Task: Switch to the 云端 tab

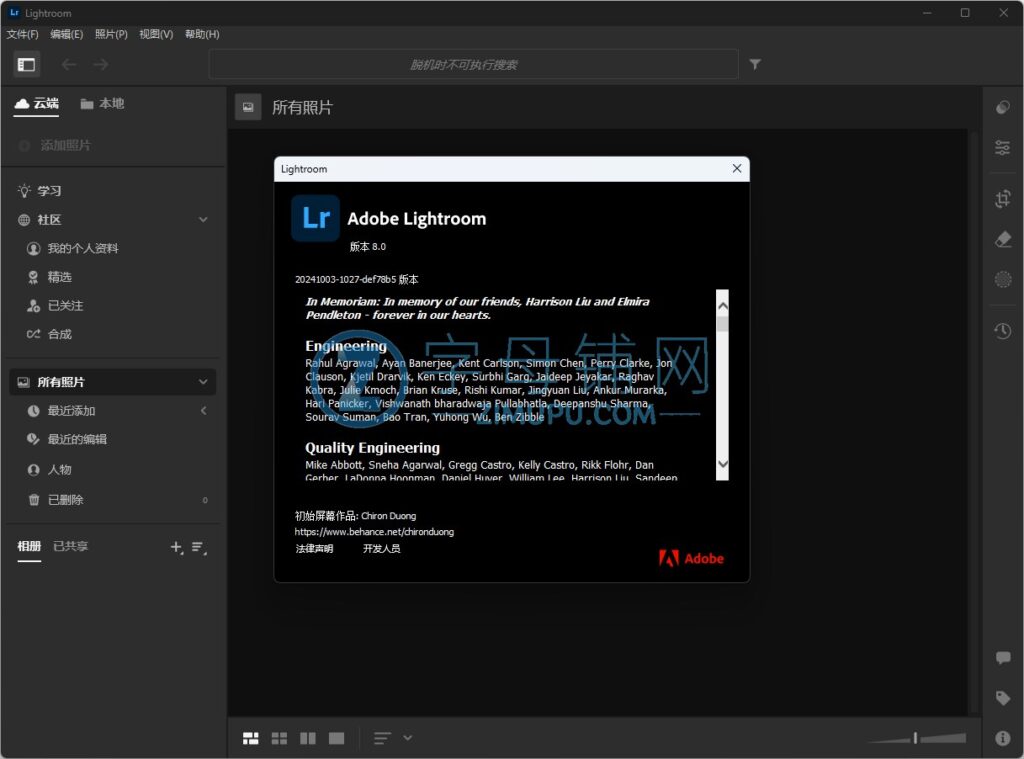Action: tap(37, 103)
